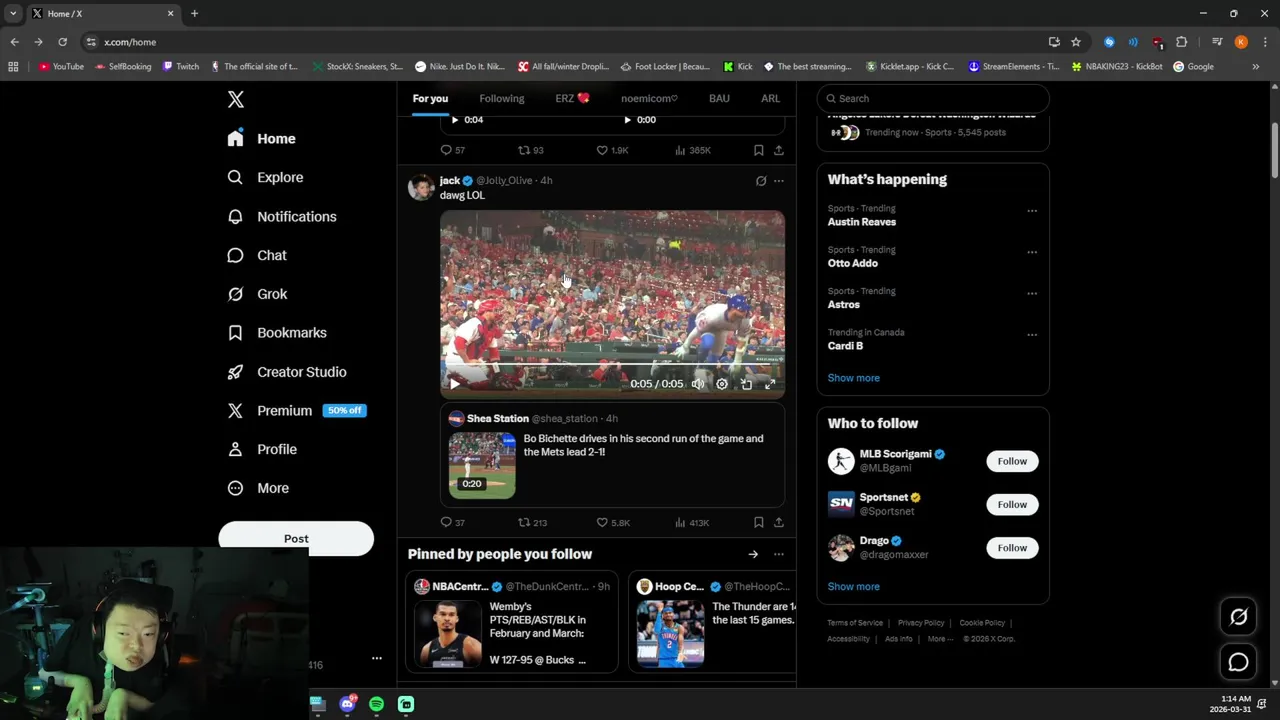
Task: Reply icon on jack's post with 37
Action: 446,522
